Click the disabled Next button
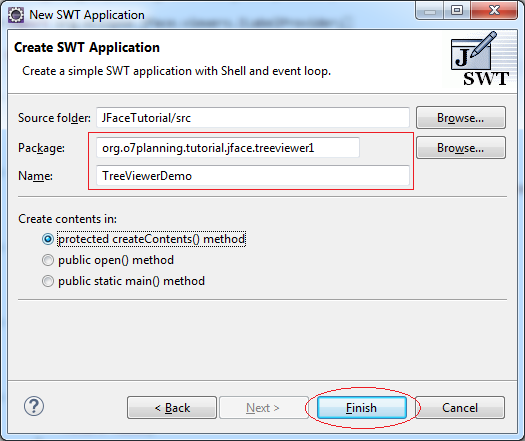 click(x=263, y=408)
